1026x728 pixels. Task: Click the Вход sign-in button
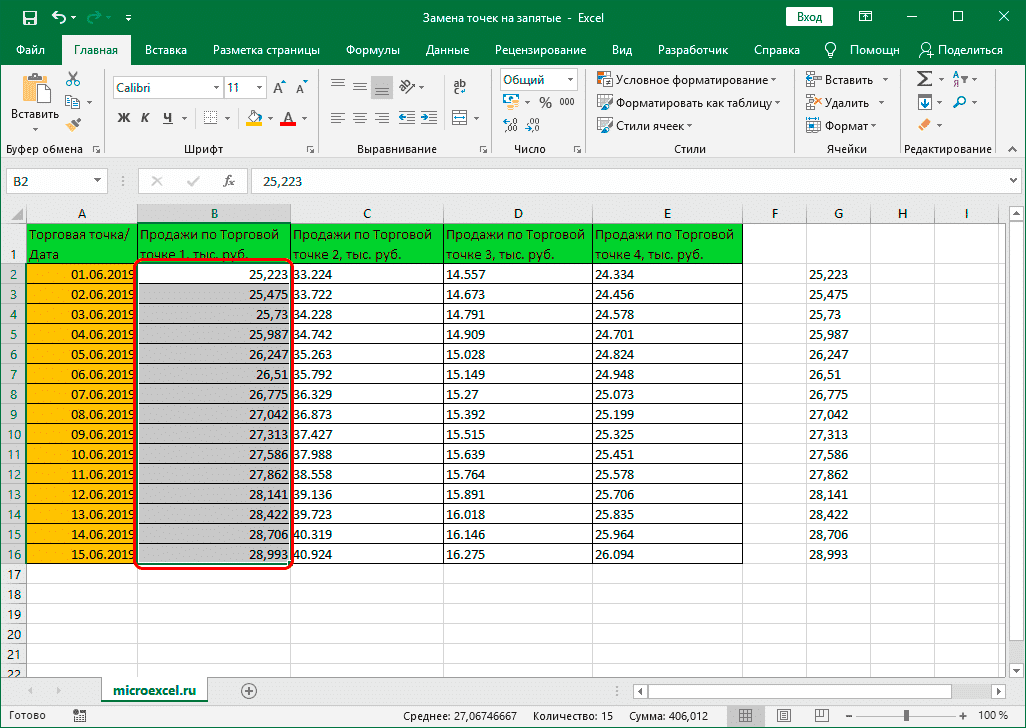(810, 16)
